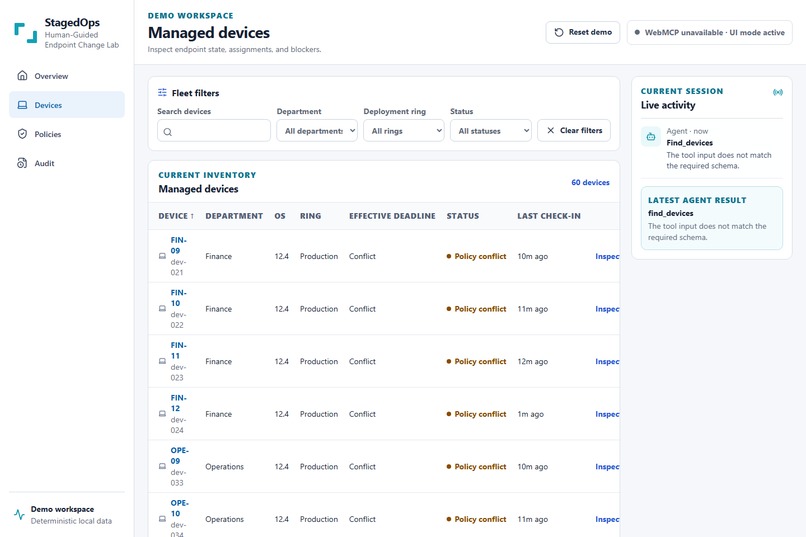Click the StagedOps logo icon
Screen dimensions: 806x537
pos(26,33)
